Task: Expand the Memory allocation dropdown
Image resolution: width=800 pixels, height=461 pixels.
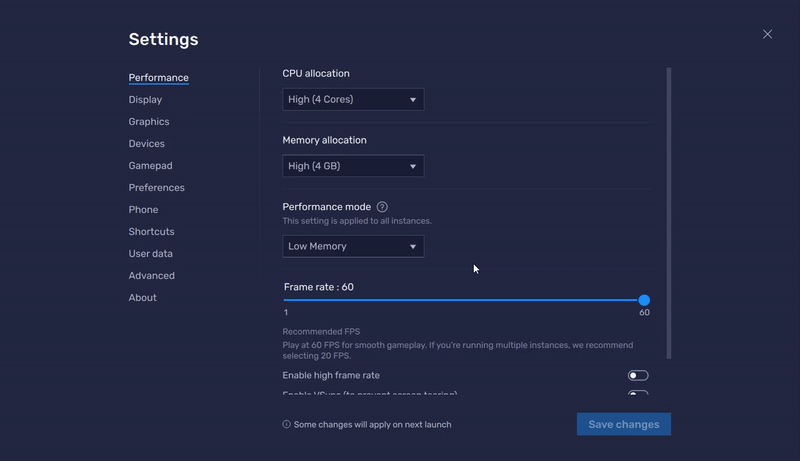Action: point(353,166)
